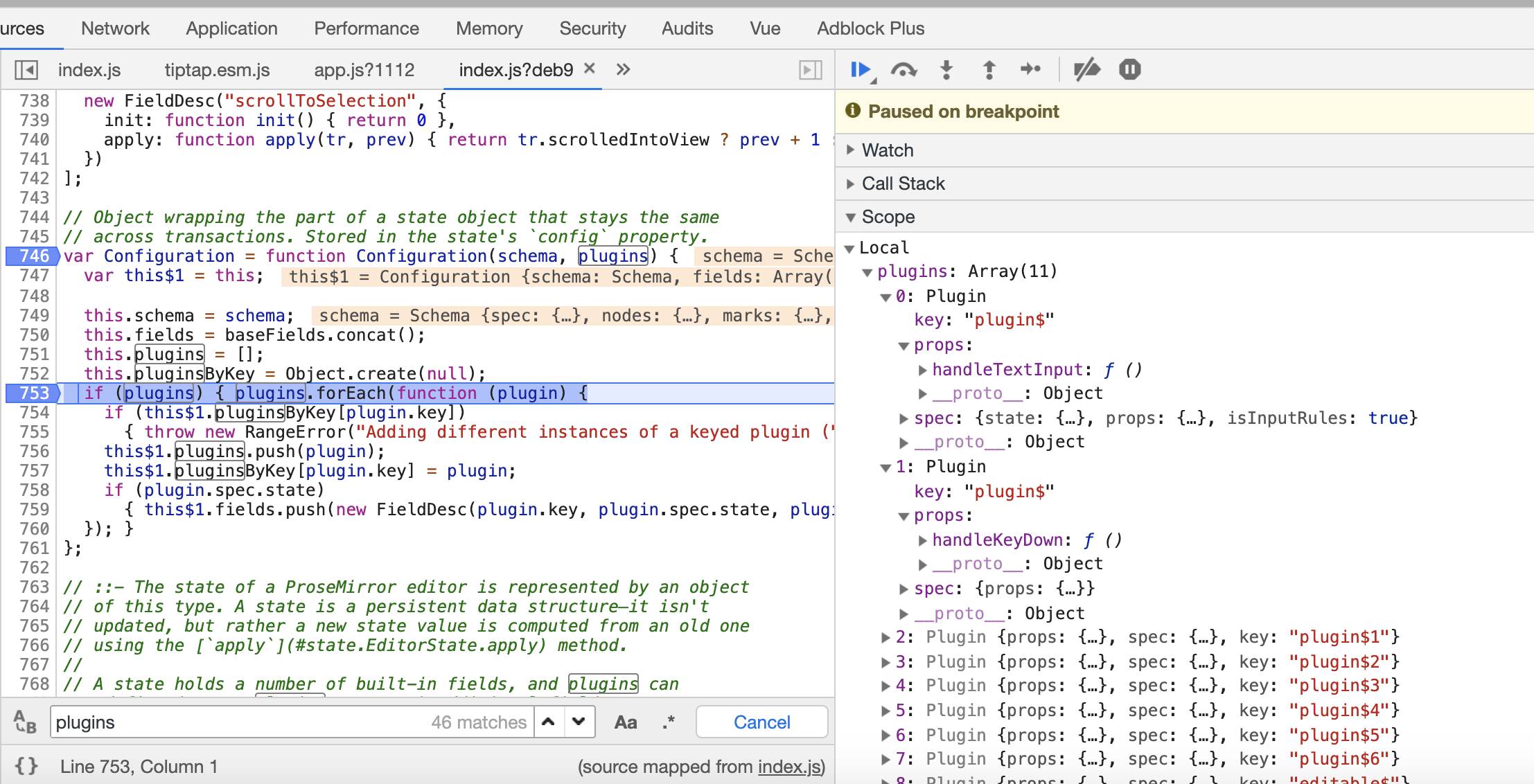Expand plugin 2 with key plugin$1
The height and width of the screenshot is (784, 1534).
click(x=885, y=637)
